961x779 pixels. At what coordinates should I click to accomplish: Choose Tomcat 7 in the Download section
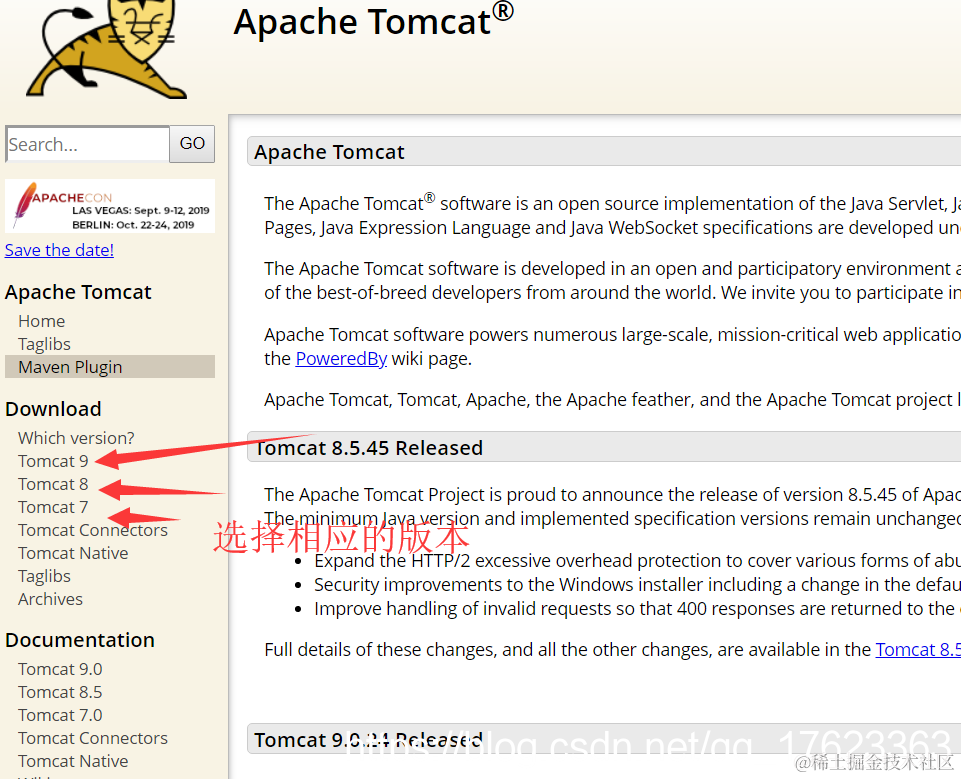pyautogui.click(x=53, y=507)
